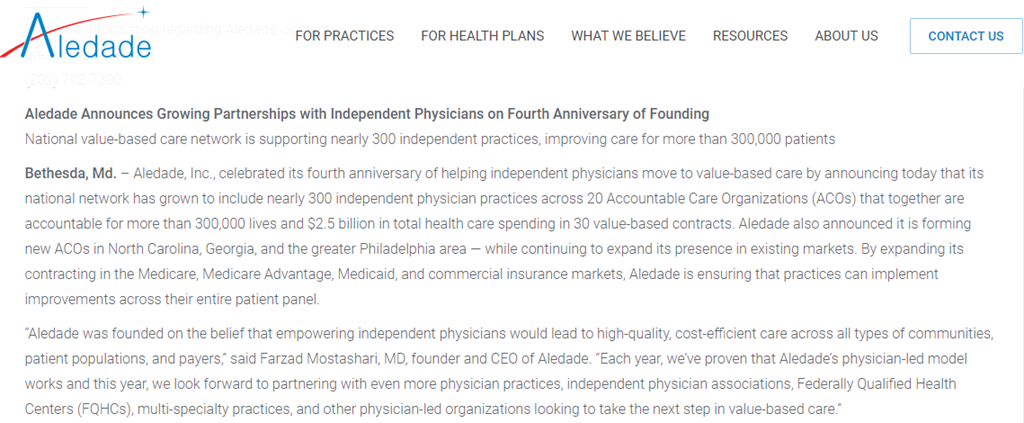Click the '$2.5 billion' figure in the text
This screenshot has height=423, width=1024.
pos(336,223)
